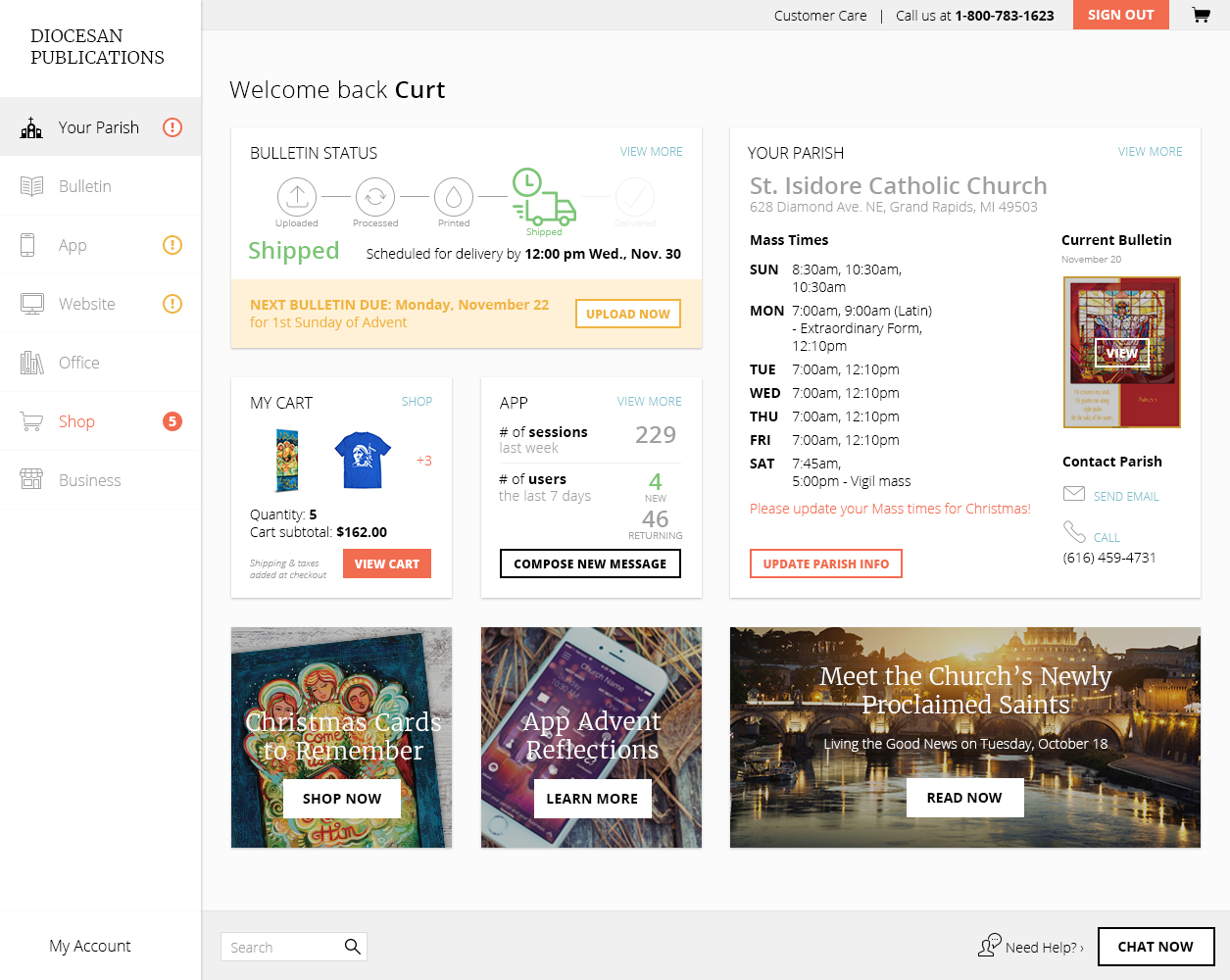Screen dimensions: 1230x980
Task: Click the Call phone icon
Action: click(1074, 532)
